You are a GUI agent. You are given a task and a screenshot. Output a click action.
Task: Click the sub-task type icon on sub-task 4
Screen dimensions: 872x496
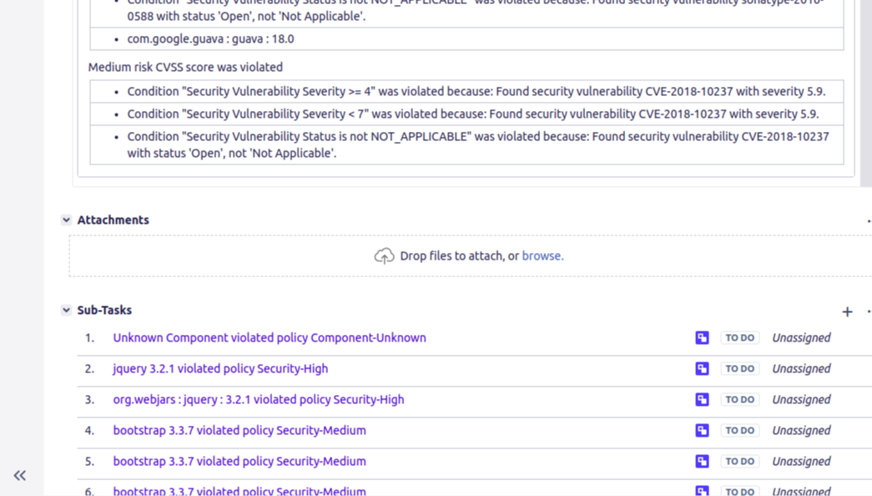(x=702, y=431)
